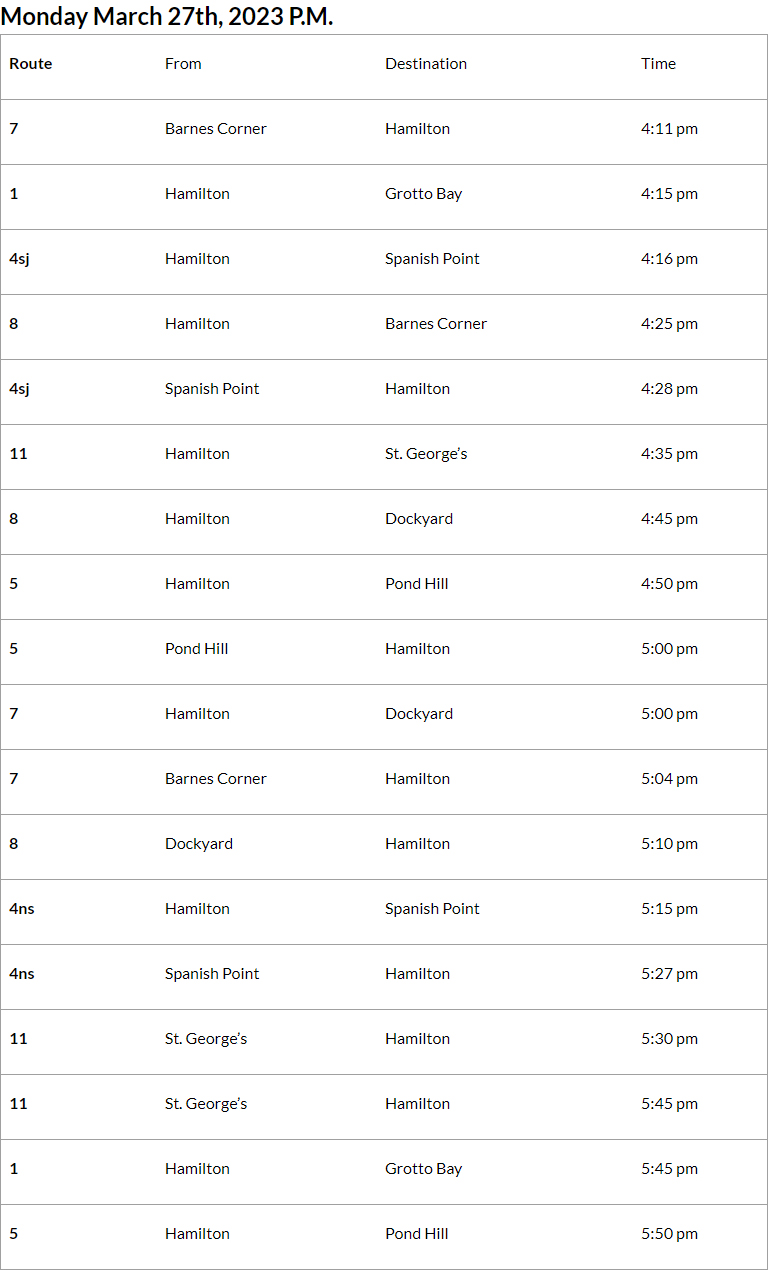
Task: Select the 4:45 pm time cell
Action: pyautogui.click(x=669, y=519)
